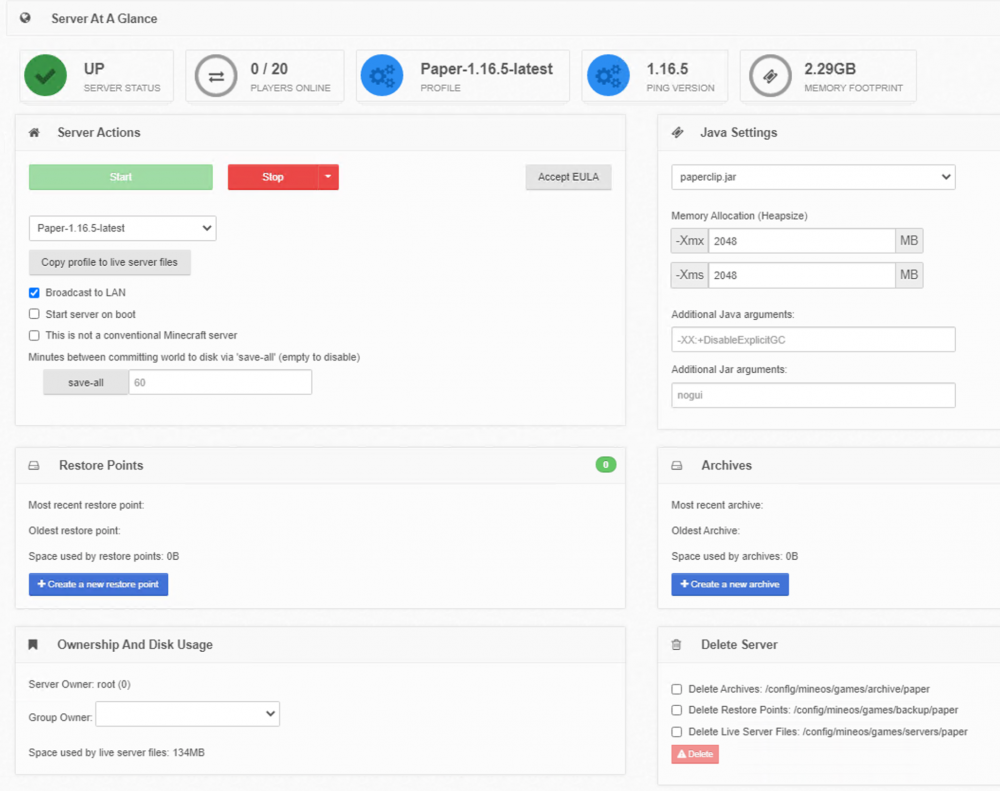Click the Restore Points drive icon
Viewport: 1000px width, 791px height.
34,466
